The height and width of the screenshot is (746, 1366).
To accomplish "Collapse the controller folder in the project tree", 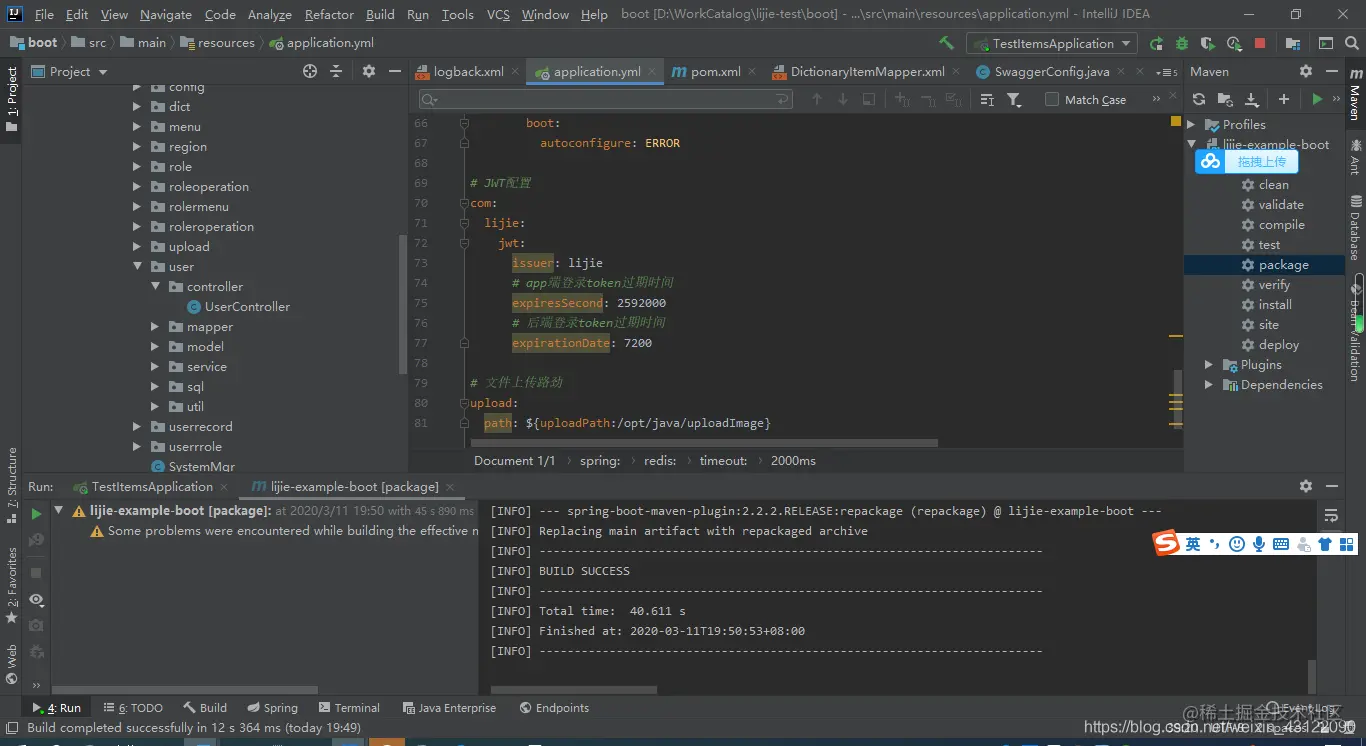I will pos(155,287).
